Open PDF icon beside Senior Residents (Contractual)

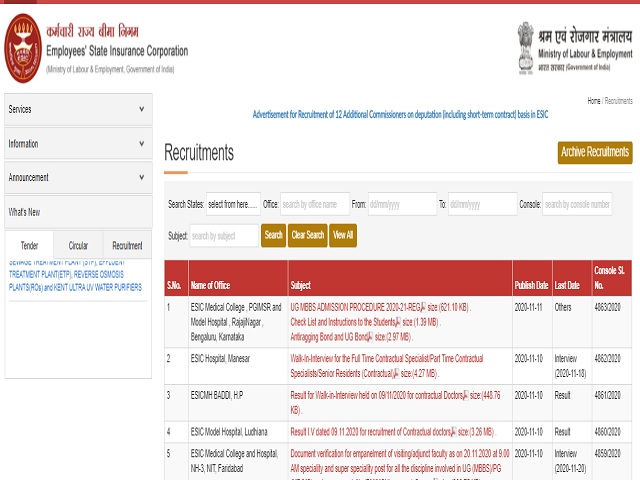click(x=396, y=373)
